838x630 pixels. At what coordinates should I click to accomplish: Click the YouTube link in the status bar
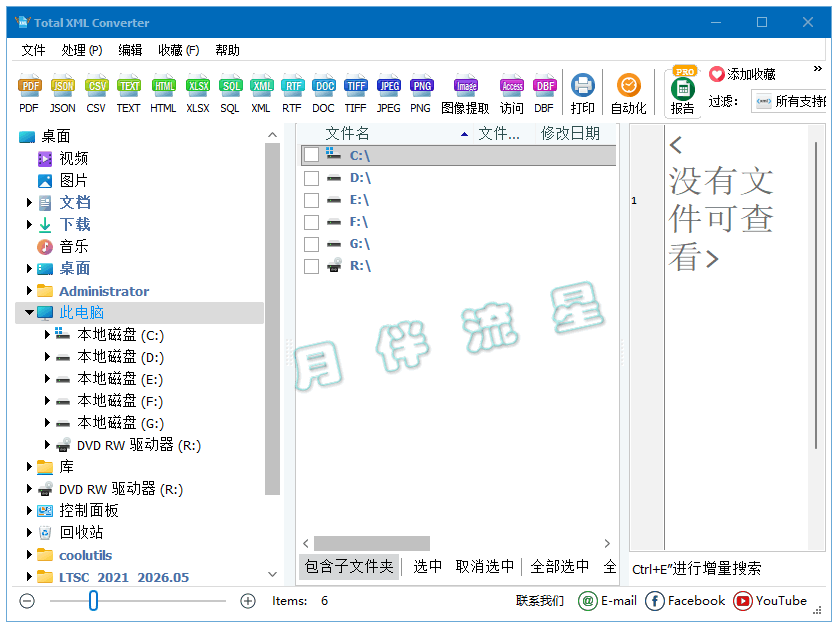pyautogui.click(x=771, y=601)
